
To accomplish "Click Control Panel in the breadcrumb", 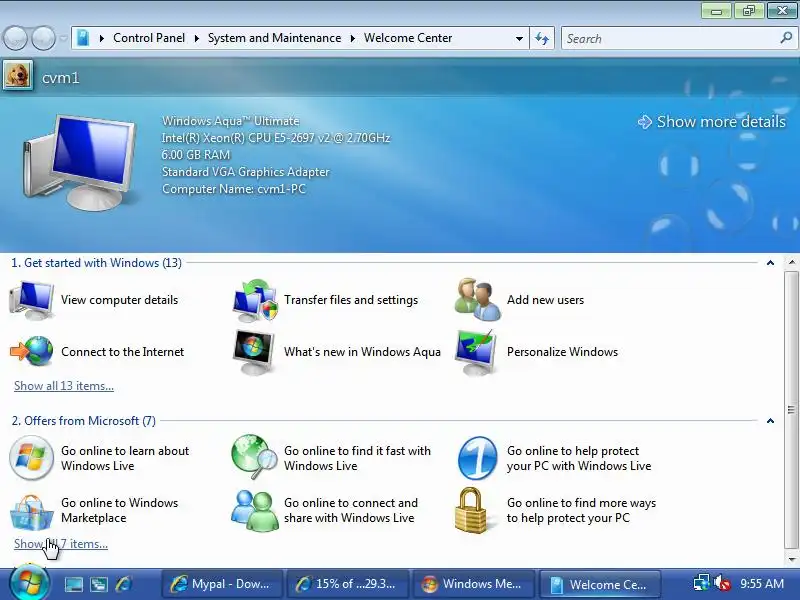I will pos(149,38).
